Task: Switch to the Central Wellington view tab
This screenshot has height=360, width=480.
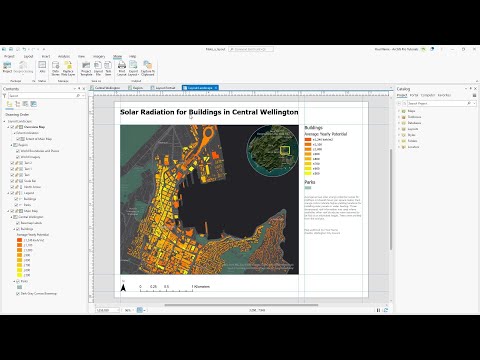Action: pyautogui.click(x=105, y=88)
